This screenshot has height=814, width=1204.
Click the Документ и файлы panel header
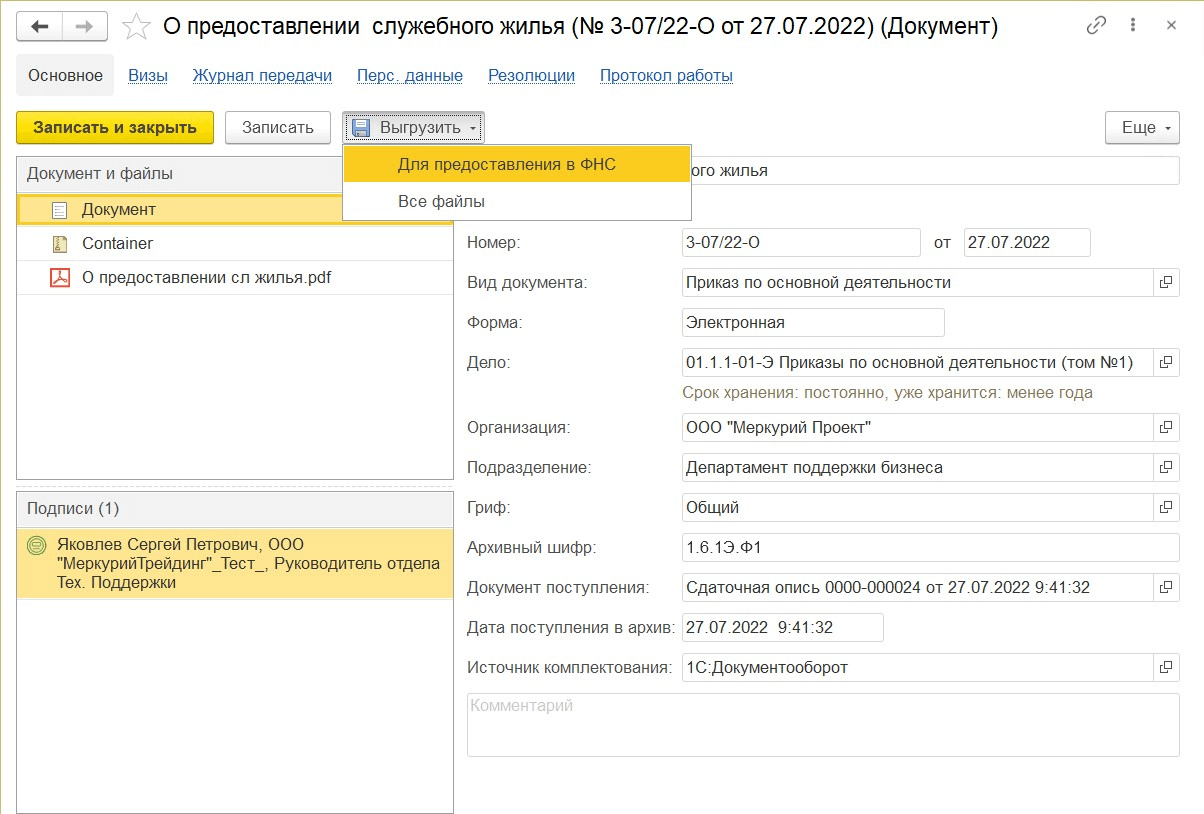tap(180, 174)
